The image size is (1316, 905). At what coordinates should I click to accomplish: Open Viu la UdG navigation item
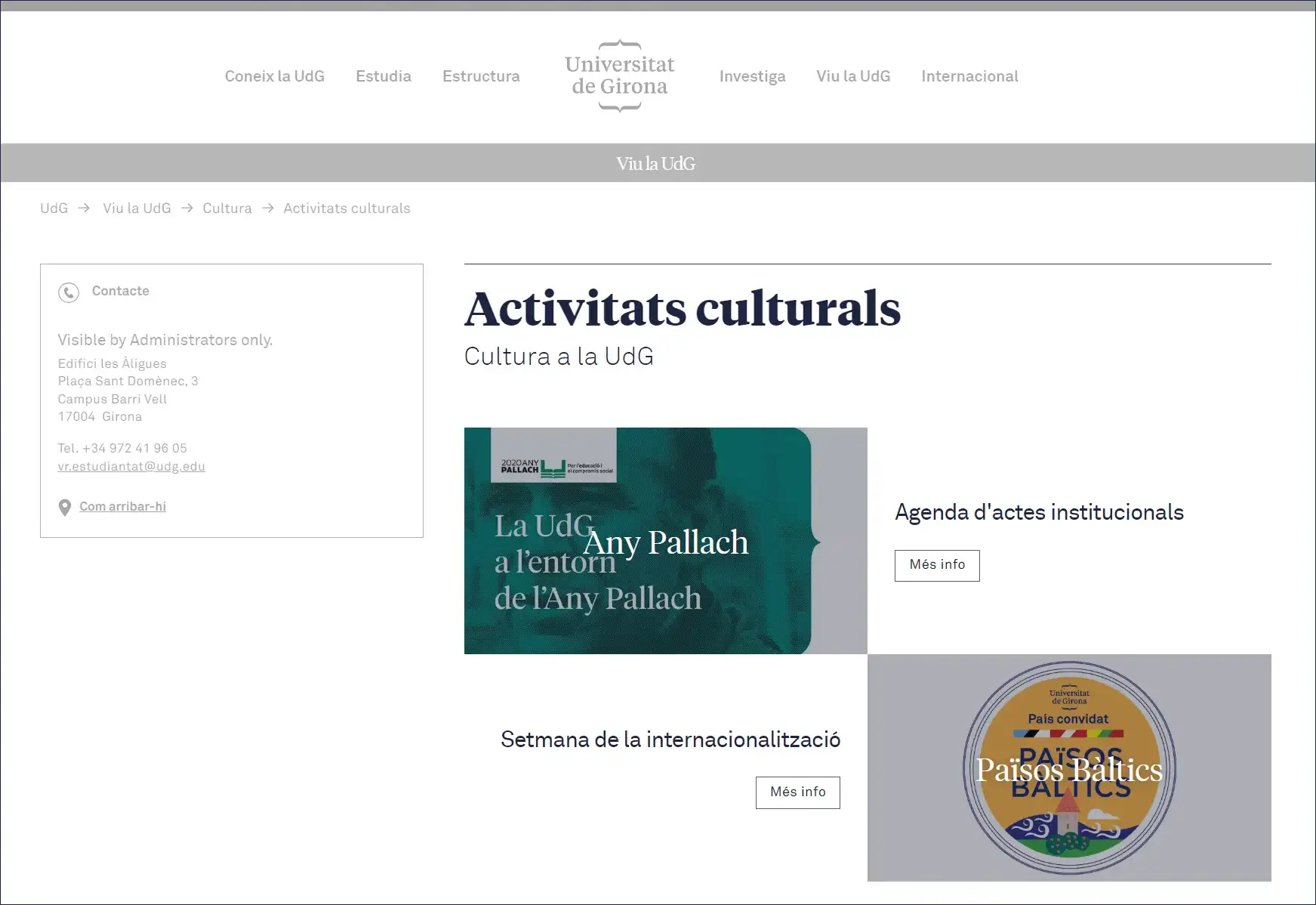pos(853,76)
